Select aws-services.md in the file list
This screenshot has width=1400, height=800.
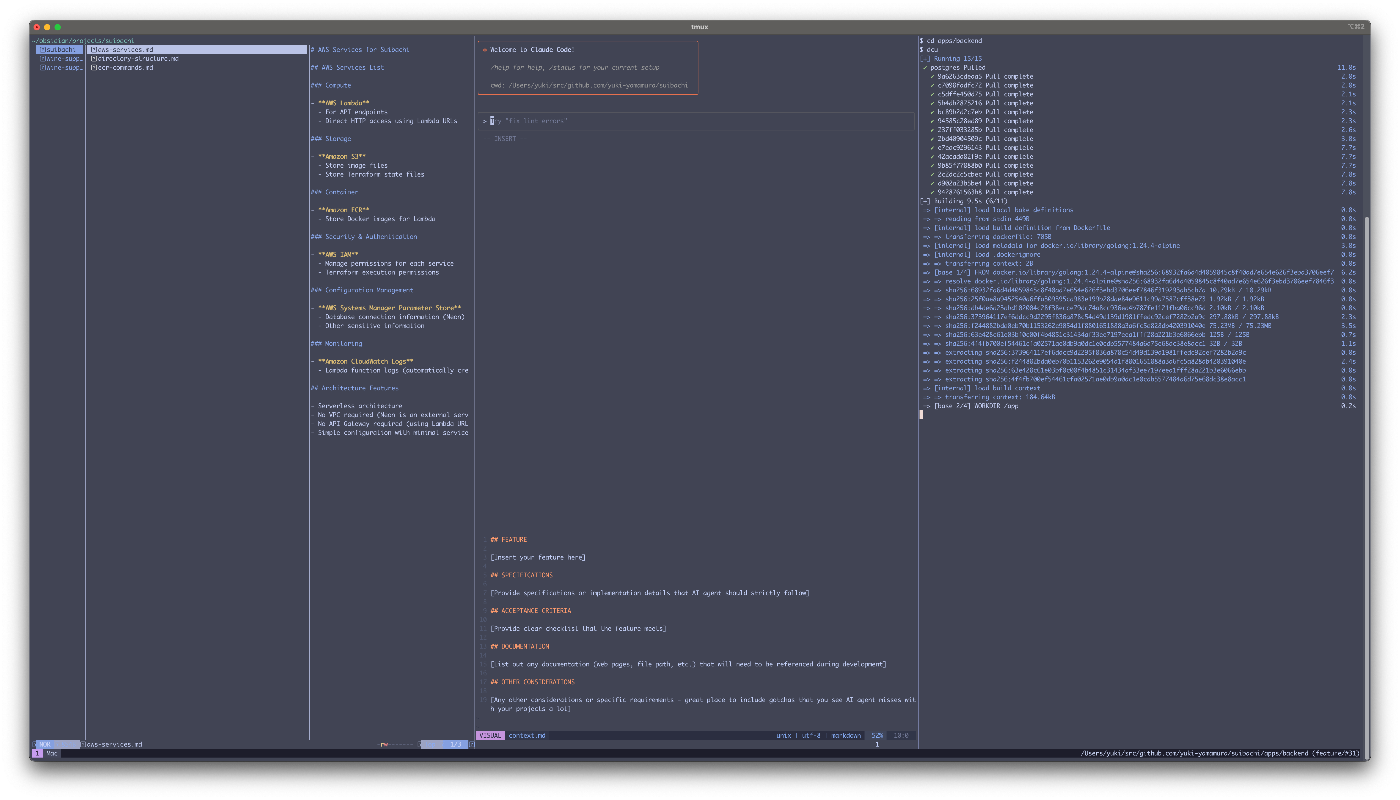click(196, 49)
